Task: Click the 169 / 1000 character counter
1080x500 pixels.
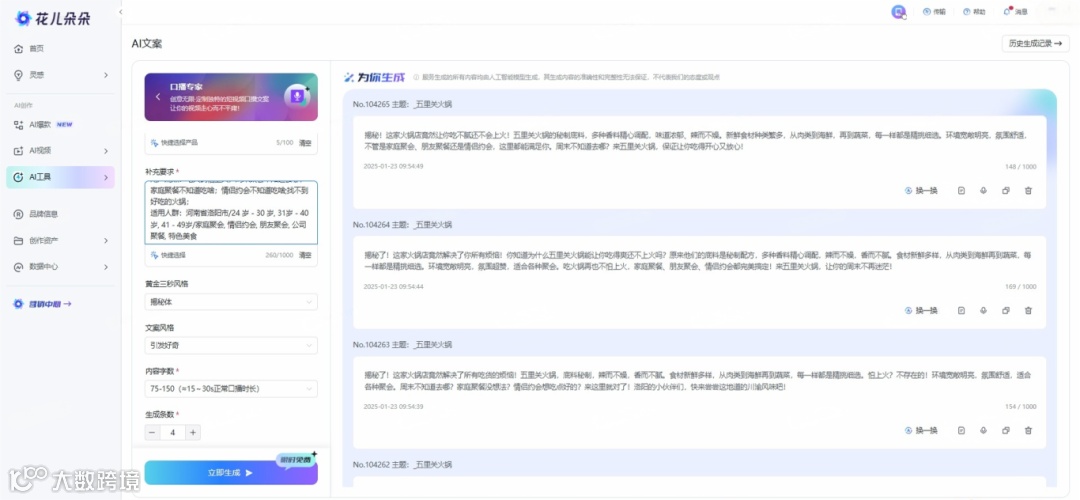Action: point(1020,287)
